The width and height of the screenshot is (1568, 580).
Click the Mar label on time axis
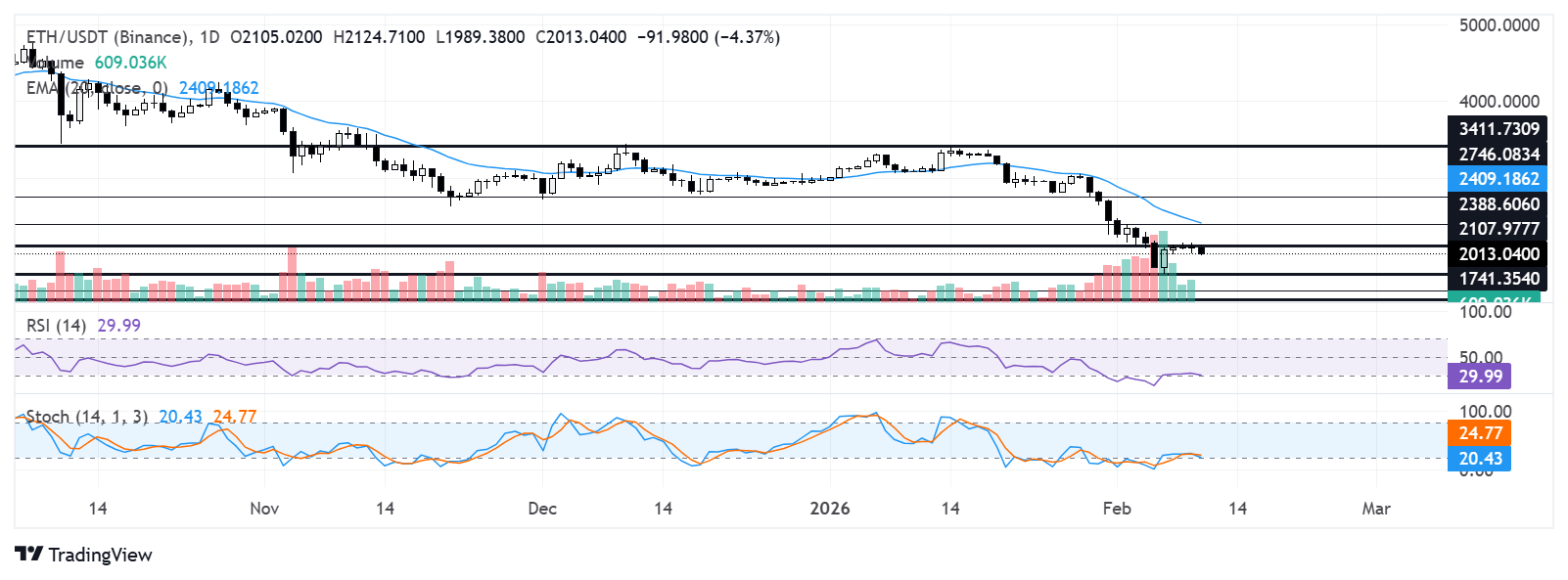[1376, 509]
